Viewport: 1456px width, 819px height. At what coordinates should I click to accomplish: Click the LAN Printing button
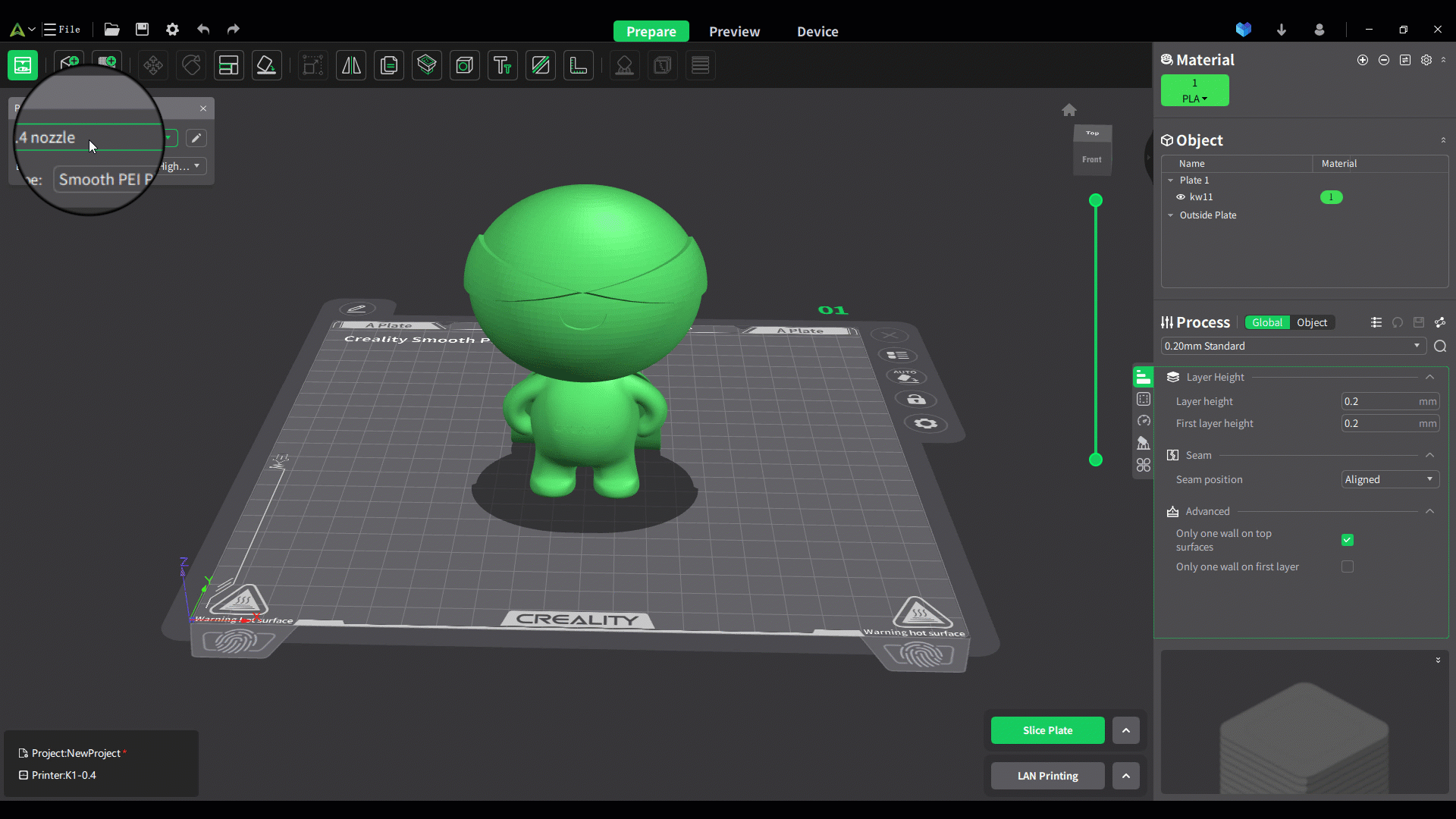point(1047,776)
